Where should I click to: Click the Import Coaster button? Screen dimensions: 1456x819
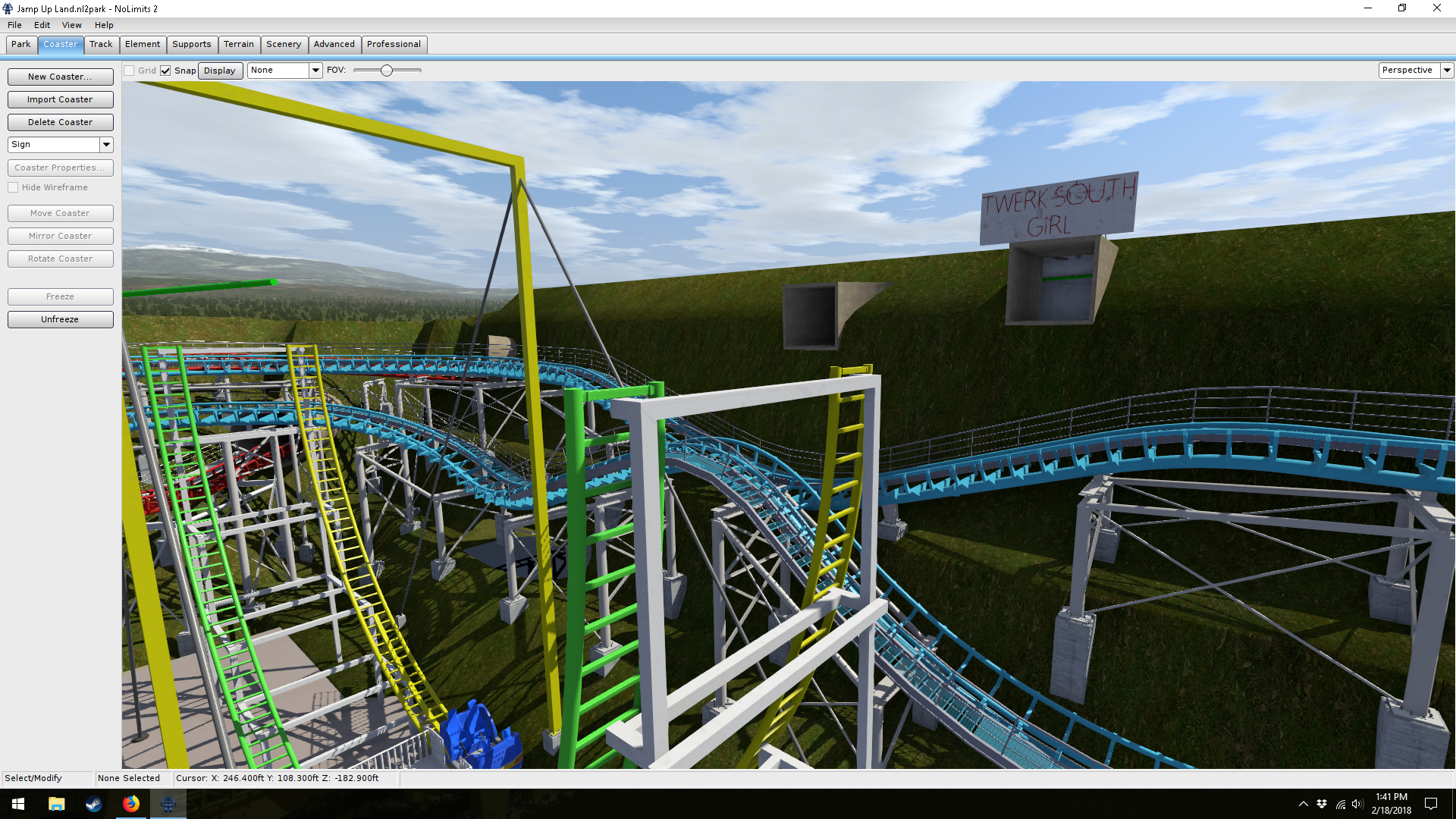(60, 99)
